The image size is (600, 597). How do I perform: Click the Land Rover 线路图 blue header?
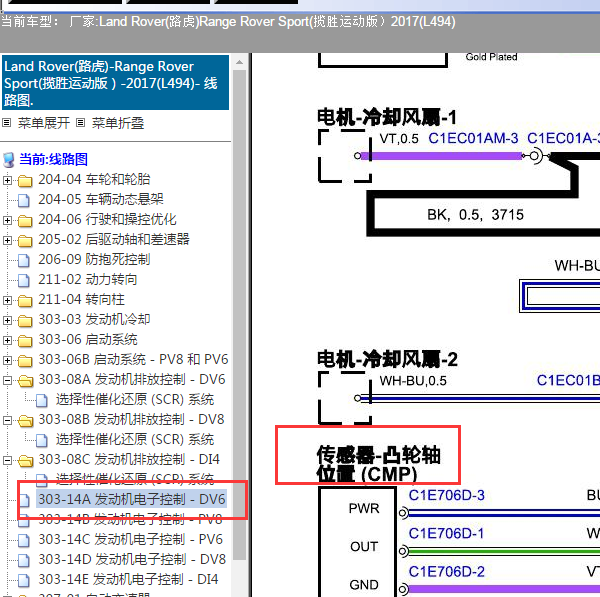click(116, 83)
